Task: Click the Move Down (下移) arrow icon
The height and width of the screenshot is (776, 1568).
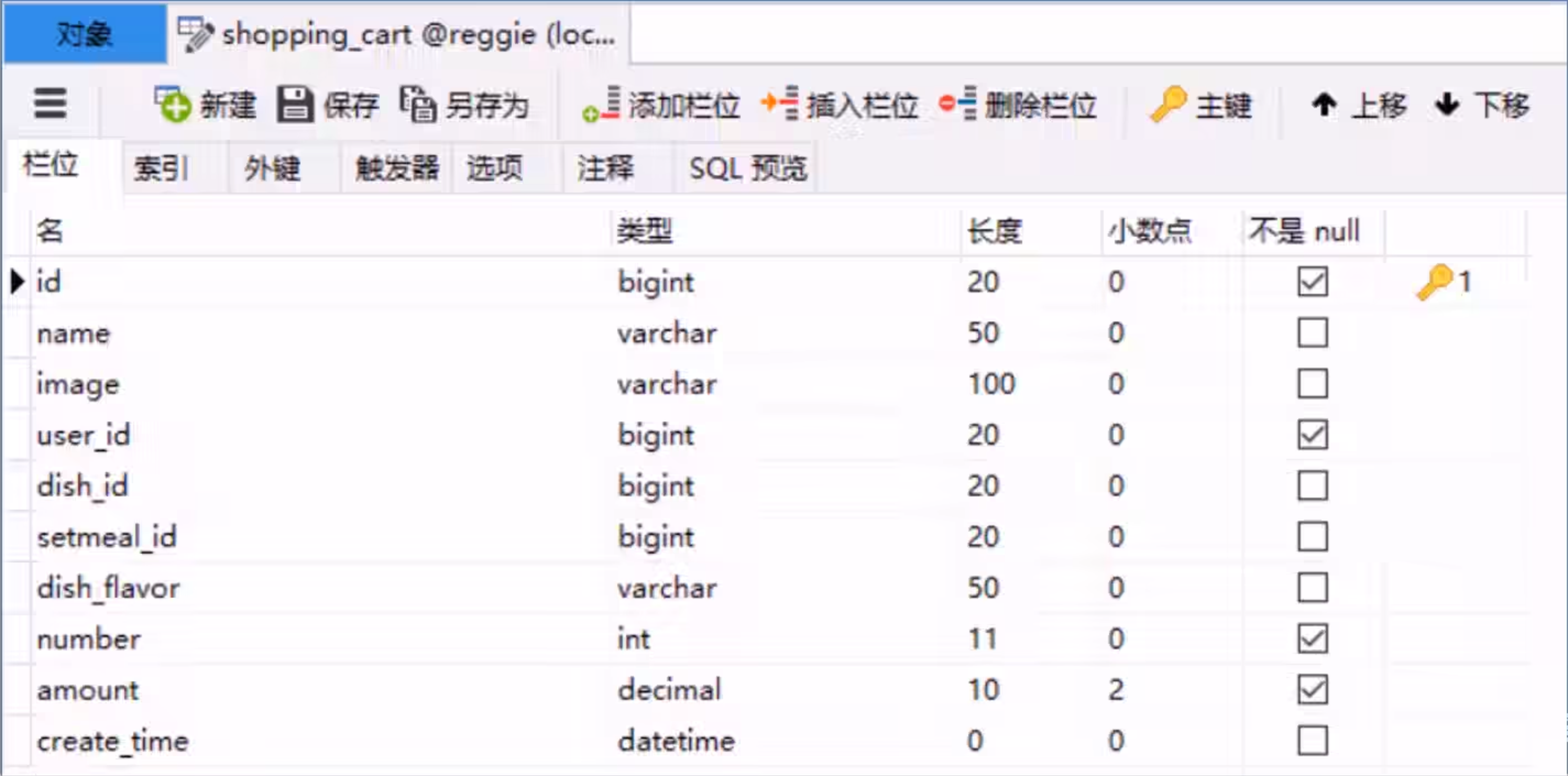Action: (x=1447, y=105)
